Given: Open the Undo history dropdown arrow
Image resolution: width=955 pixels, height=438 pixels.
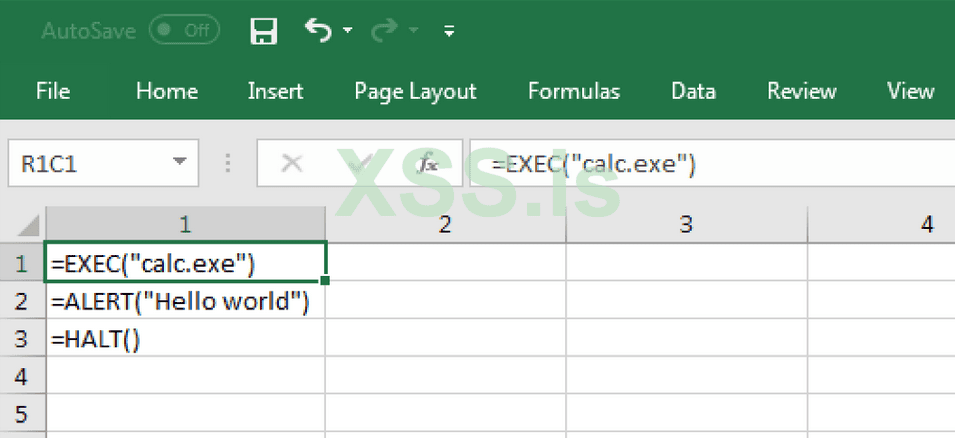Looking at the screenshot, I should [x=347, y=31].
